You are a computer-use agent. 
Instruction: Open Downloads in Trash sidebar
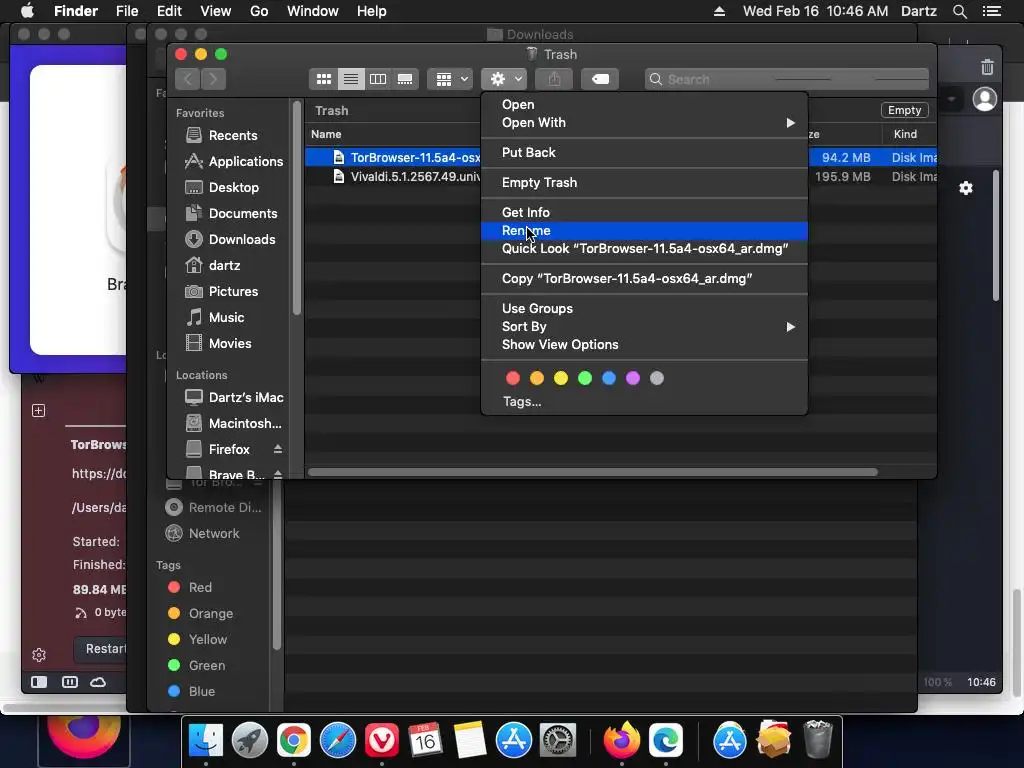point(232,240)
